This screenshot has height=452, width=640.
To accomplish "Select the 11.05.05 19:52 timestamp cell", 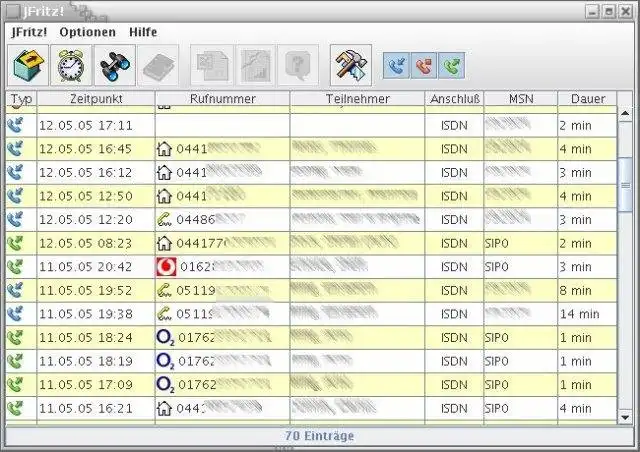I will [96, 291].
